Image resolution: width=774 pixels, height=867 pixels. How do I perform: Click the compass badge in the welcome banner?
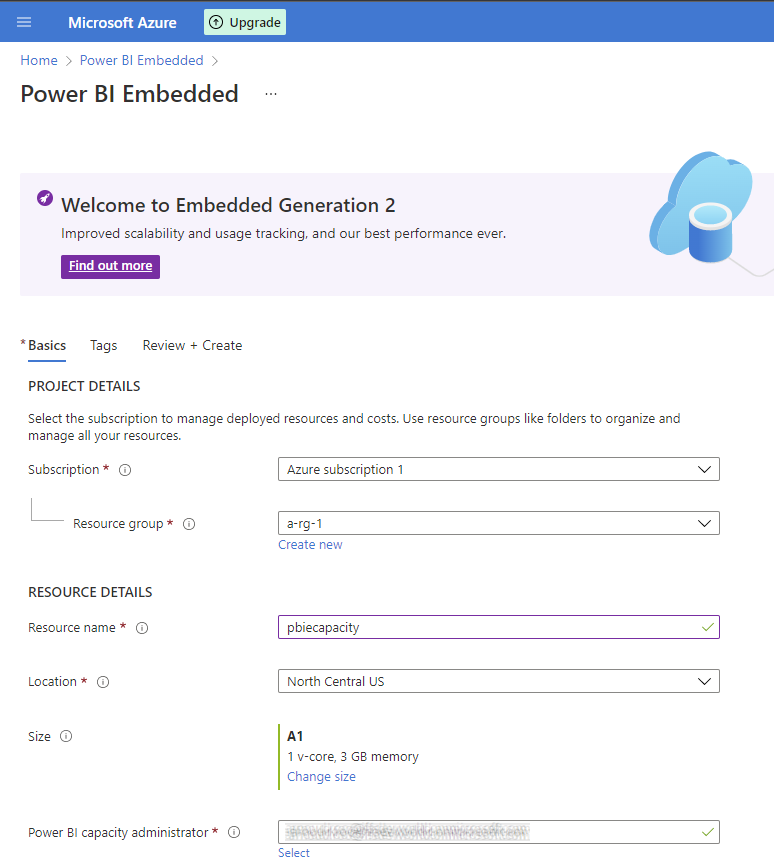coord(44,197)
